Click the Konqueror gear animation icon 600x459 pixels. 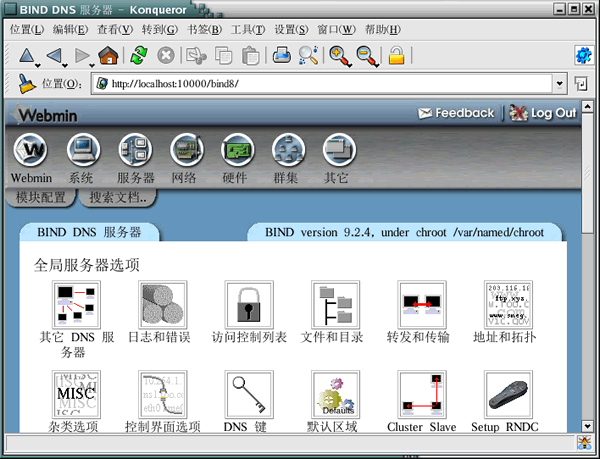click(x=584, y=55)
